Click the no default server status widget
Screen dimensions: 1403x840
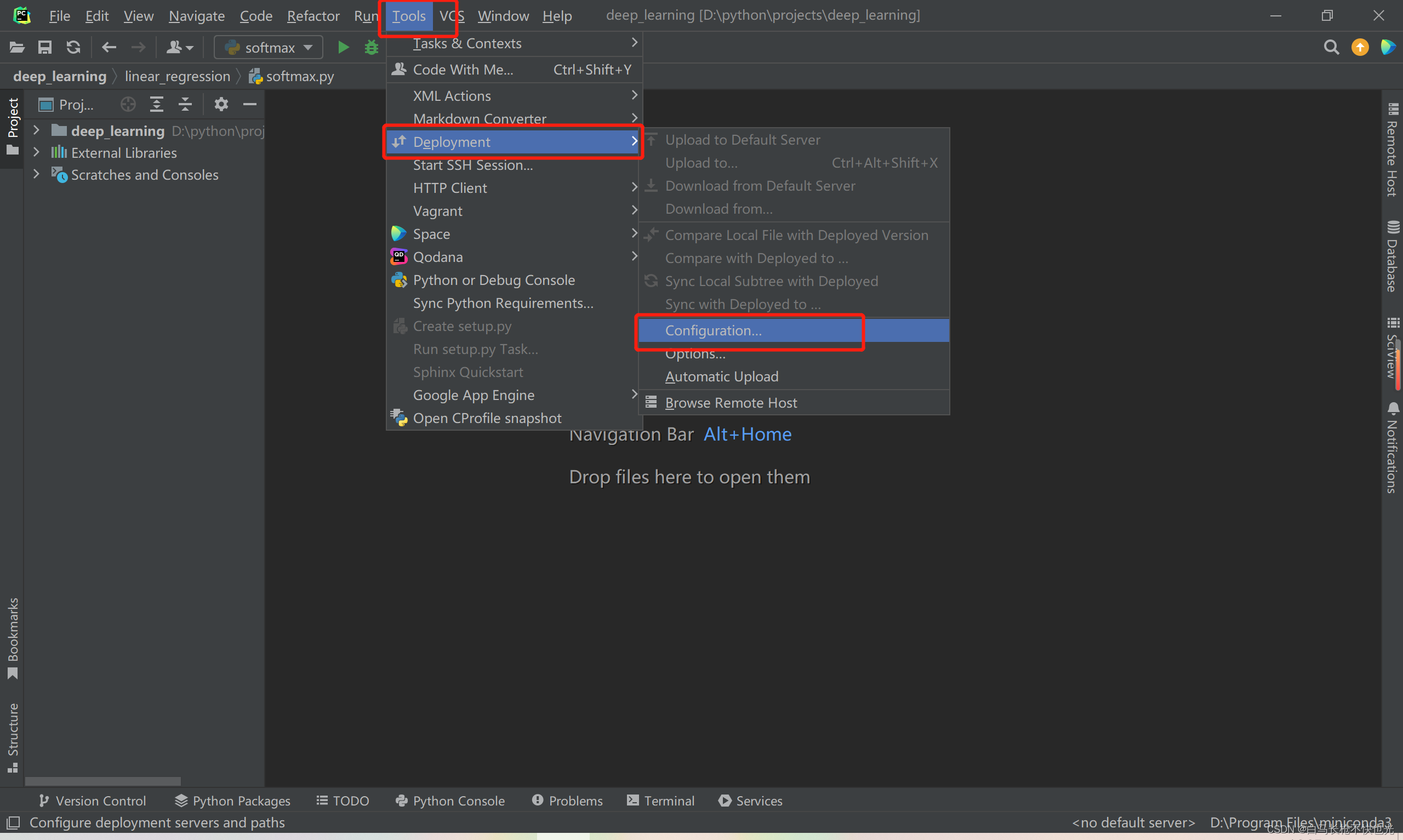(1133, 822)
